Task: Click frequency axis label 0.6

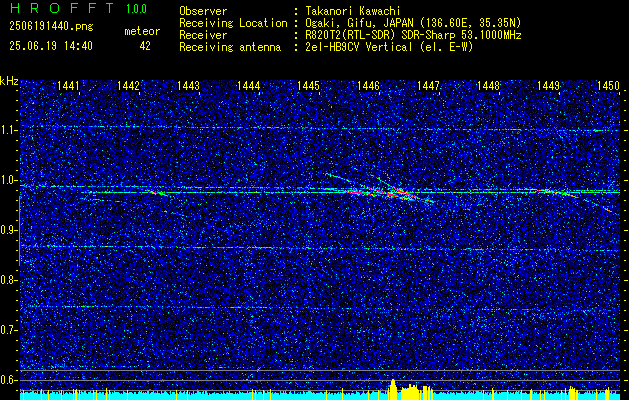Action: point(9,380)
